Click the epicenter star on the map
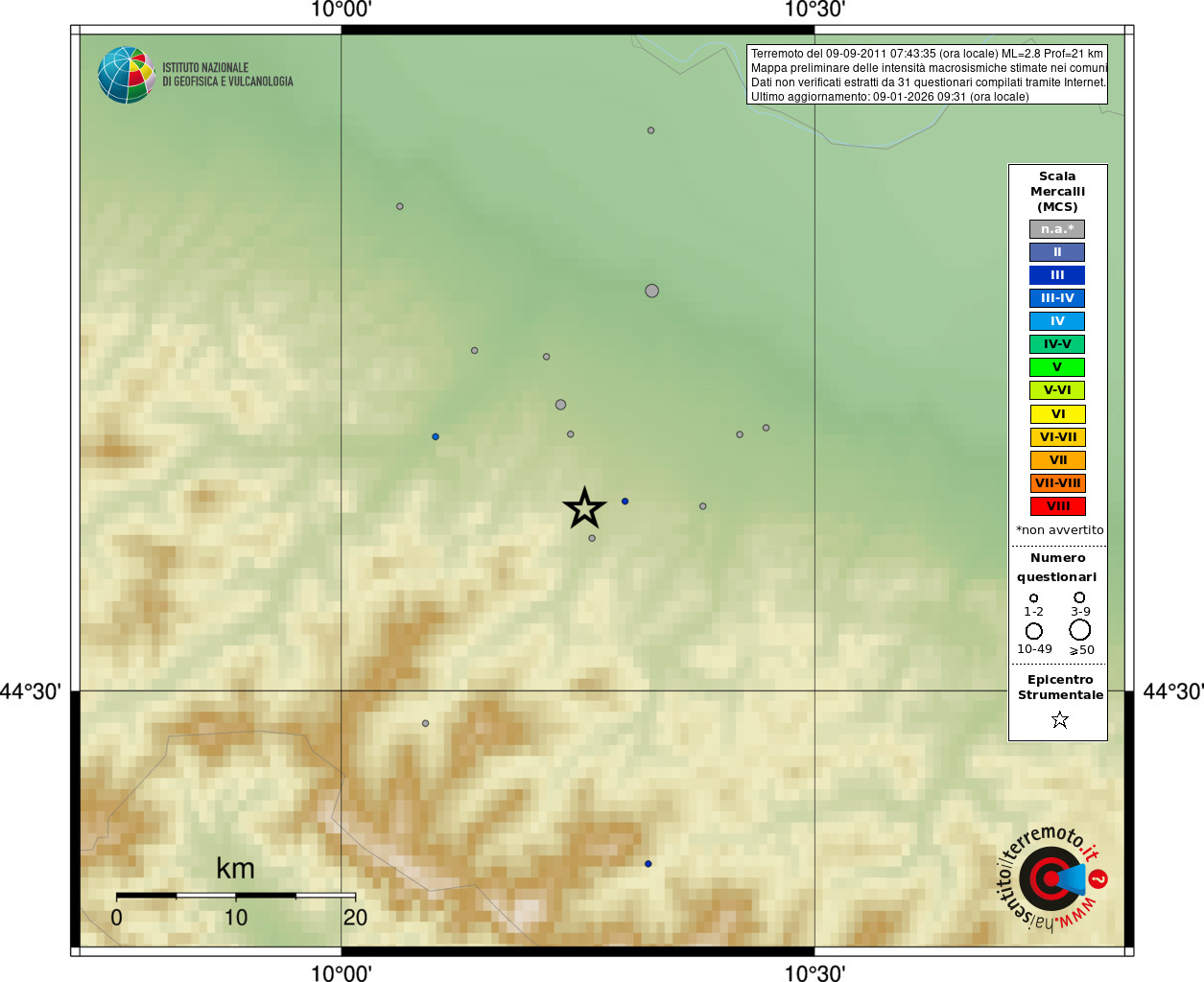This screenshot has height=982, width=1204. tap(584, 508)
